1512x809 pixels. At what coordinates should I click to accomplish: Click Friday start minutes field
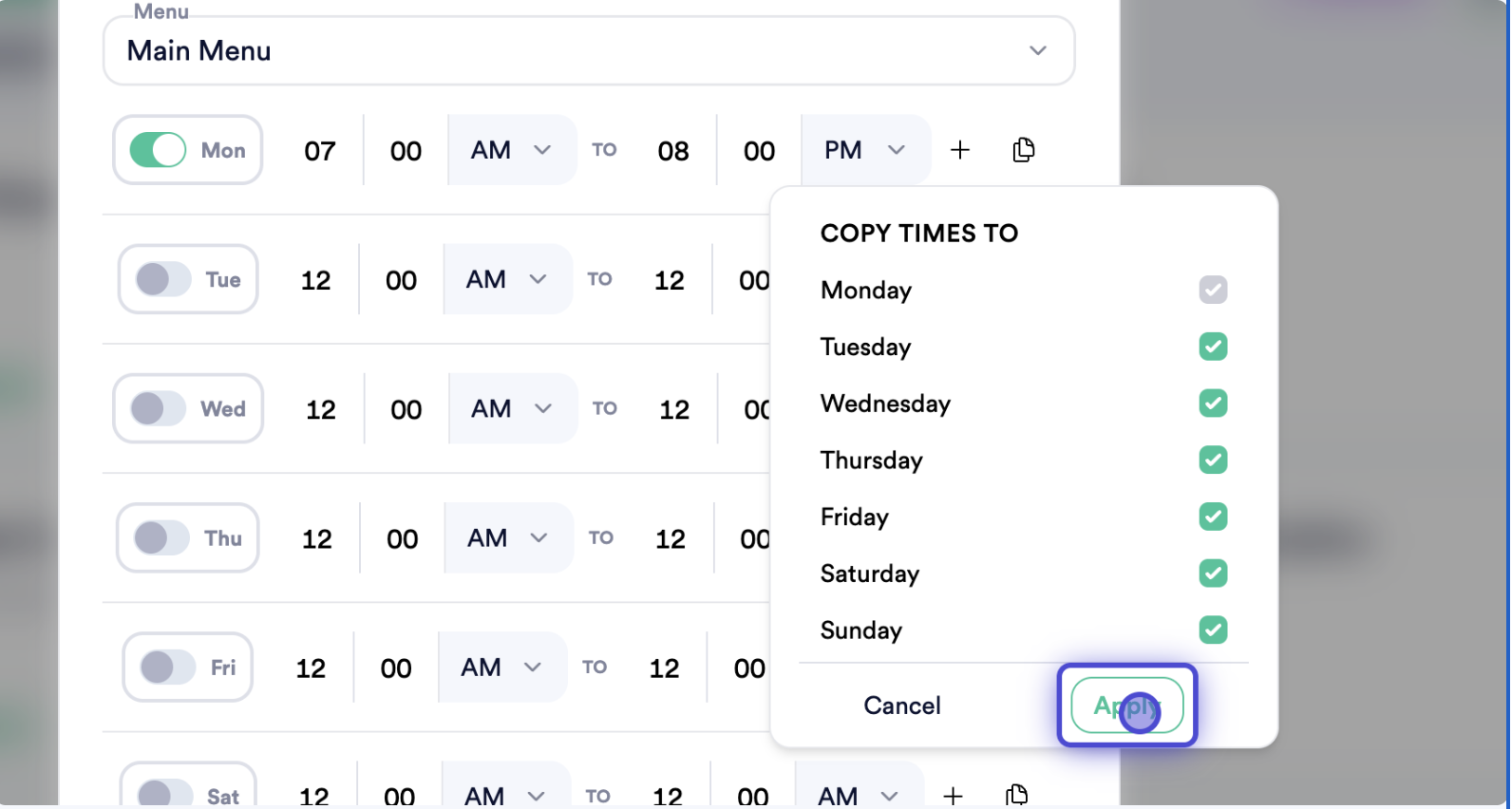(x=396, y=668)
